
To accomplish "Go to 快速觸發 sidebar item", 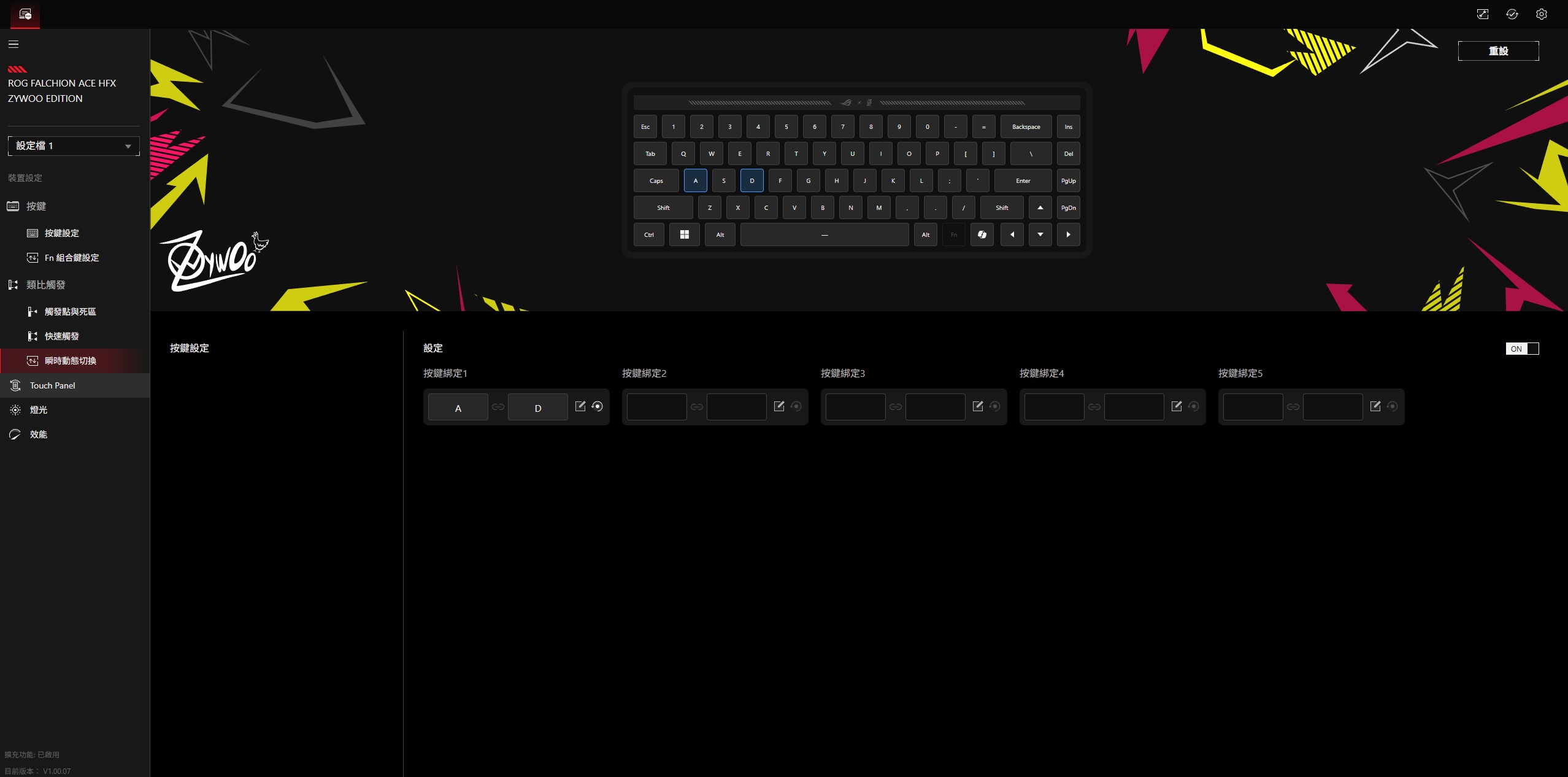I will pyautogui.click(x=61, y=336).
